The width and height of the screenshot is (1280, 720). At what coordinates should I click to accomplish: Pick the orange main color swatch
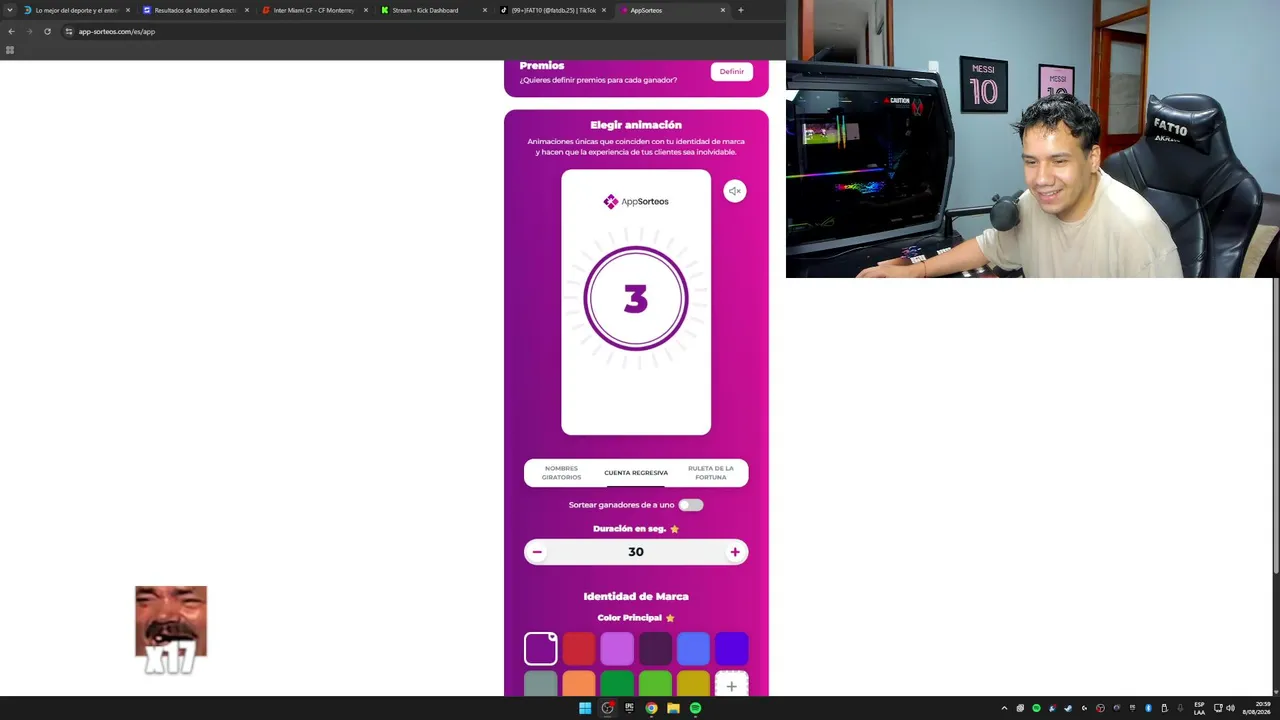579,684
